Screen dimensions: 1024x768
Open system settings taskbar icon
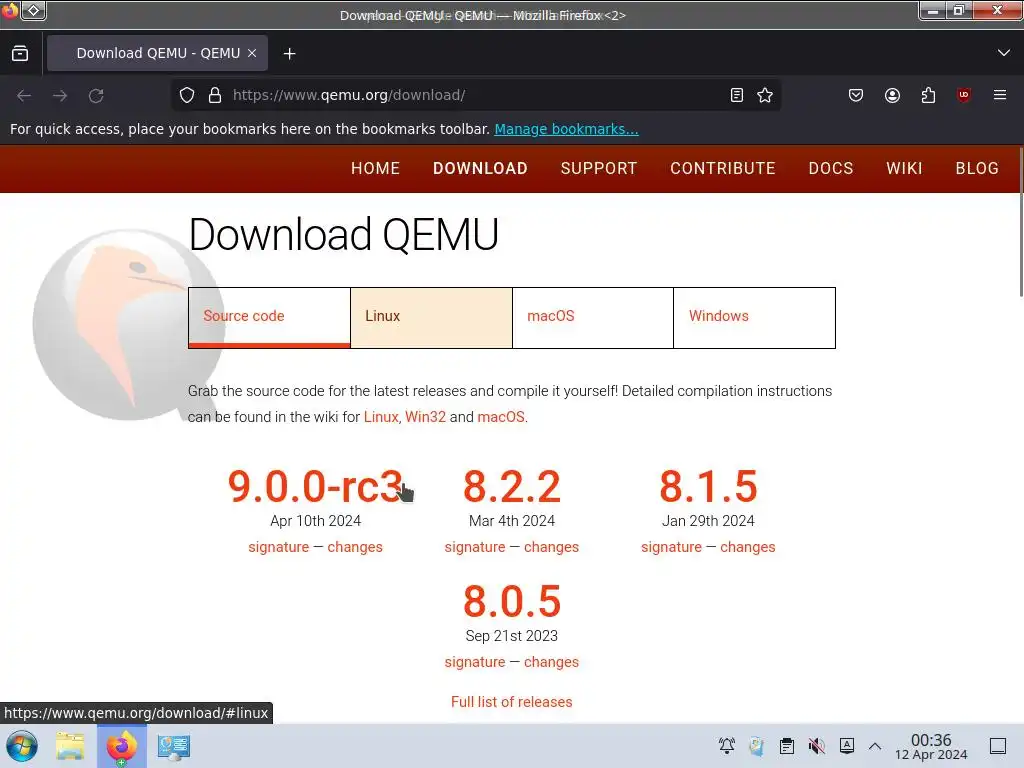pyautogui.click(x=174, y=747)
